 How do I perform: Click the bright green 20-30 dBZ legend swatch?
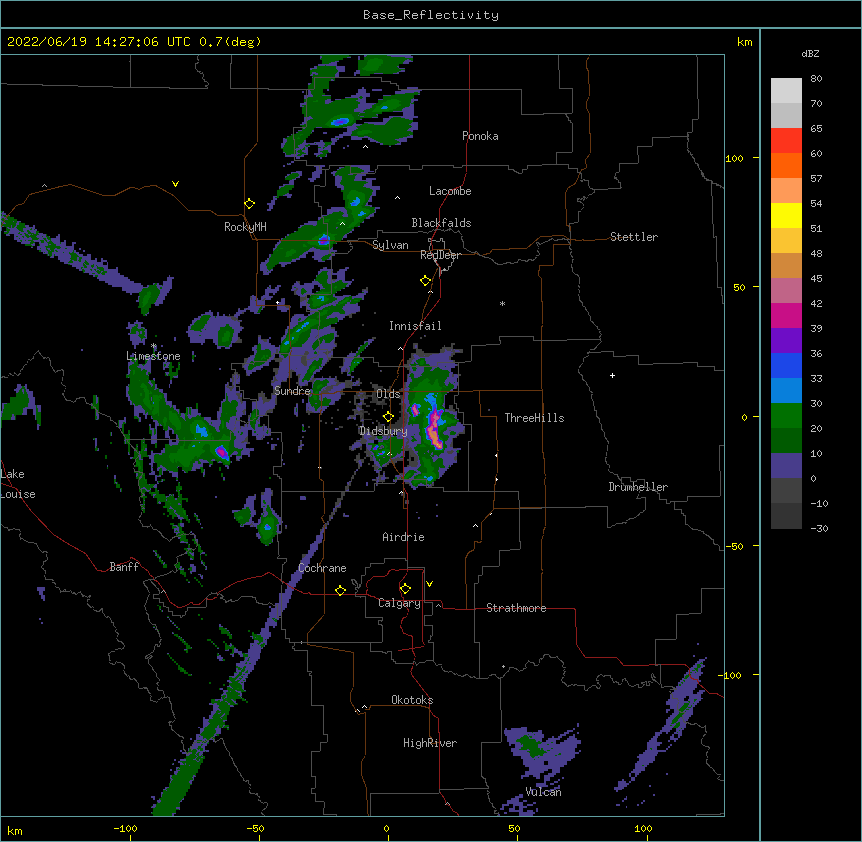[786, 416]
